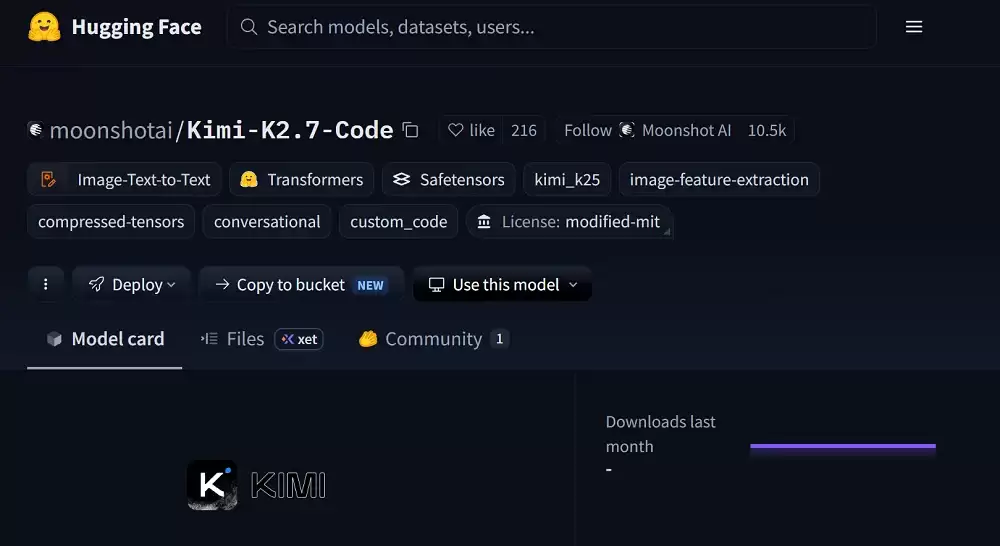Click the Image-Text-to-Text task icon
Viewport: 1000px width, 546px height.
(x=48, y=179)
